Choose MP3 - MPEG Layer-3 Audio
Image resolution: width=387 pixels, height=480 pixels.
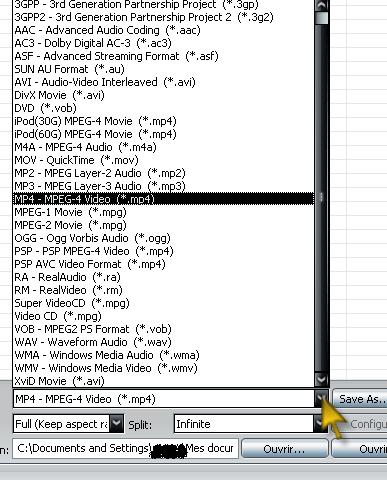point(163,186)
